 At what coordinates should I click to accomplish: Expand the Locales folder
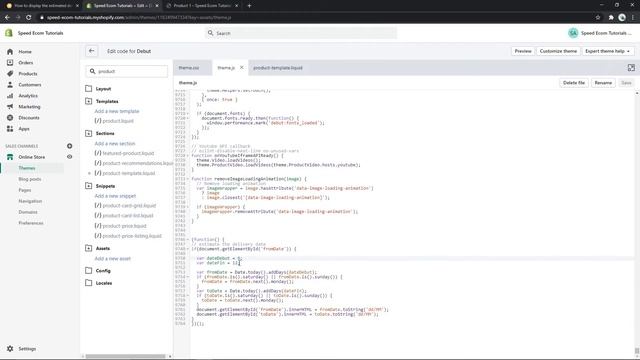[x=89, y=283]
